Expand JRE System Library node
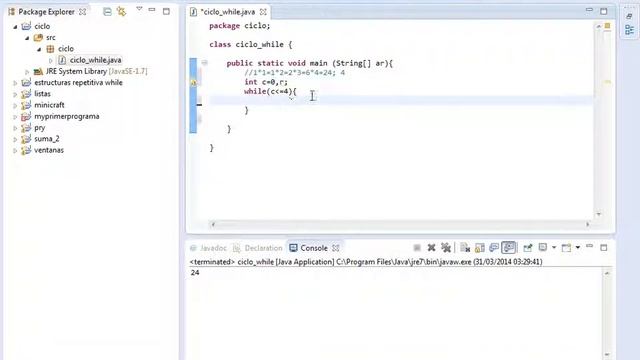Screen dimensions: 640x360 (x=27, y=72)
